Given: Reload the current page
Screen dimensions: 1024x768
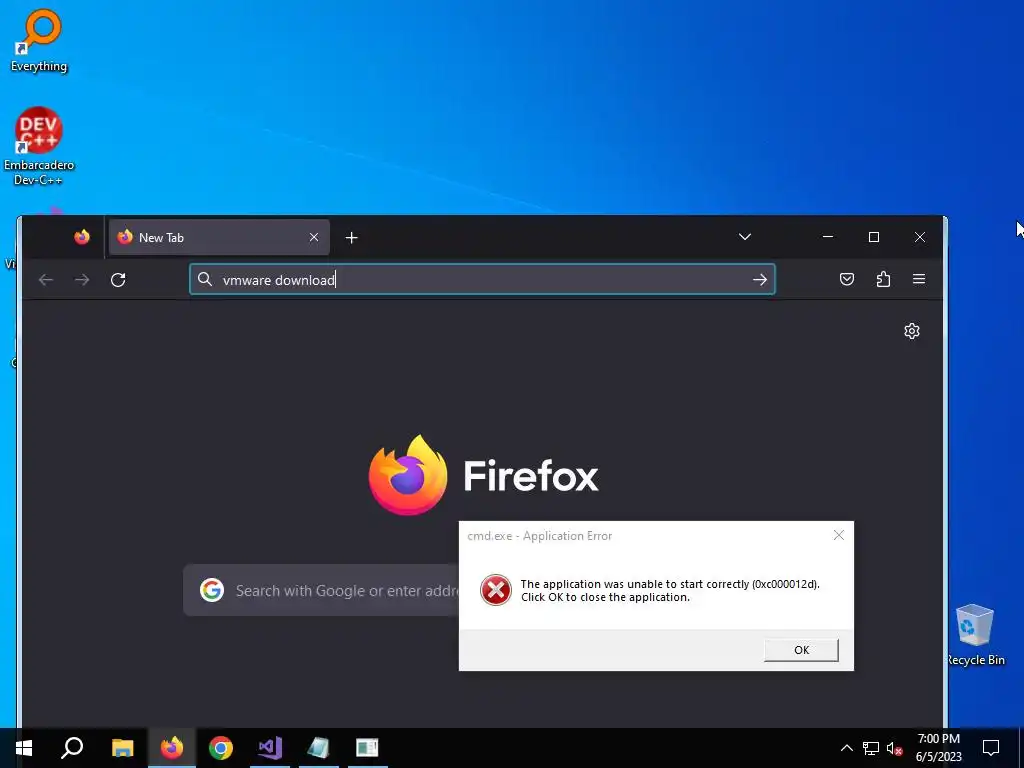Looking at the screenshot, I should [118, 280].
